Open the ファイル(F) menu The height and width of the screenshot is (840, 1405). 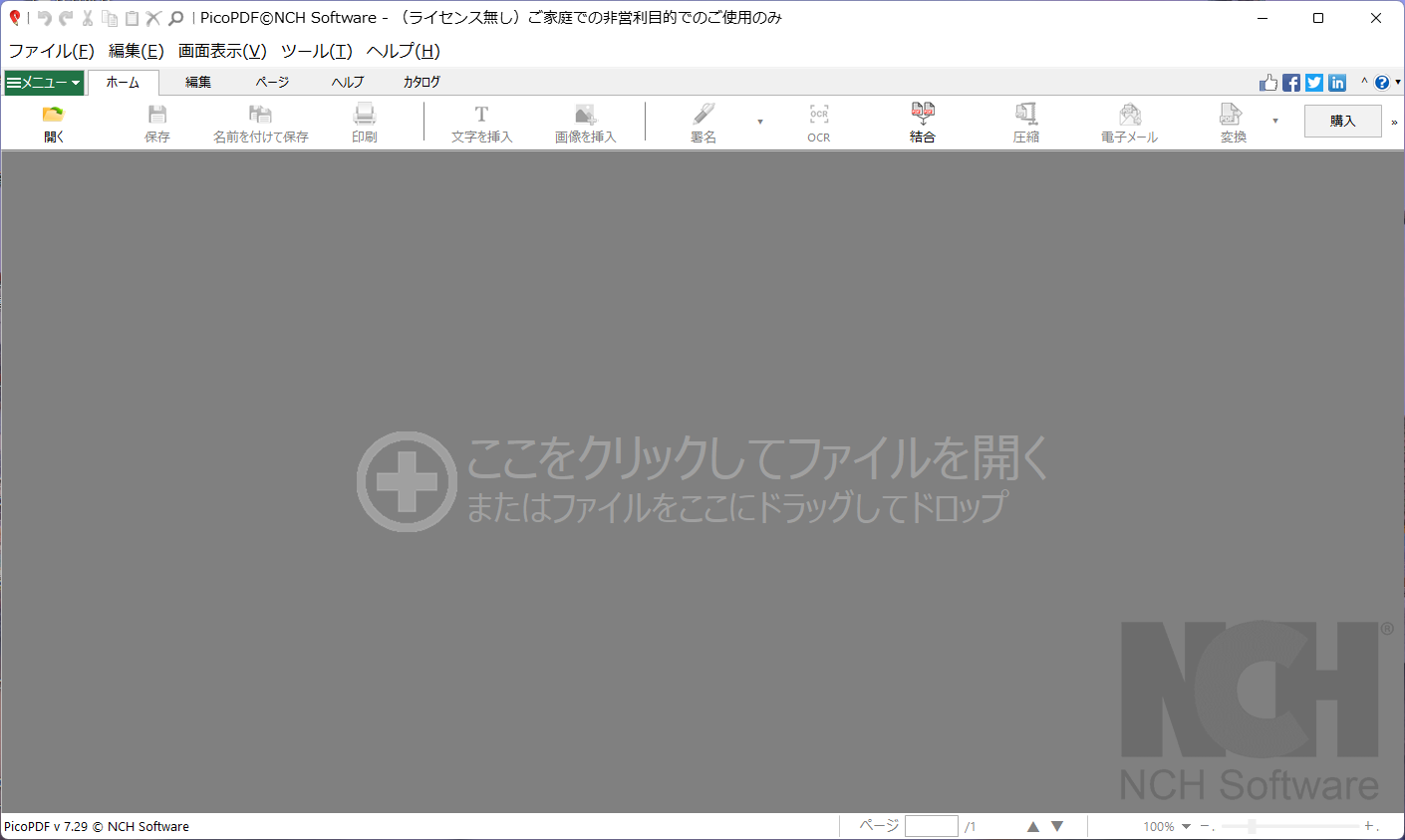pos(51,51)
